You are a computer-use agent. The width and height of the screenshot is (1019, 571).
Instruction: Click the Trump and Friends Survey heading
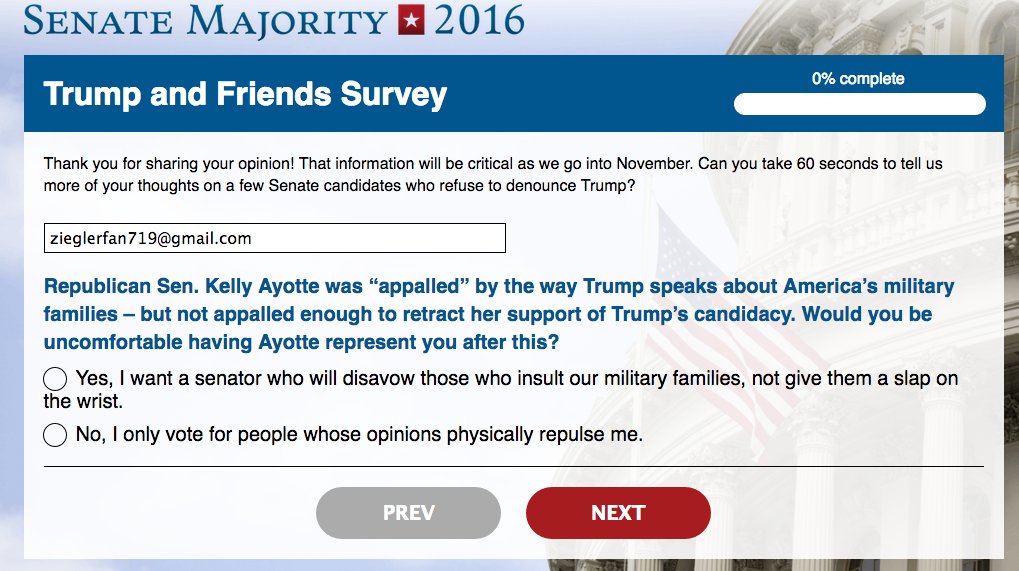point(245,94)
